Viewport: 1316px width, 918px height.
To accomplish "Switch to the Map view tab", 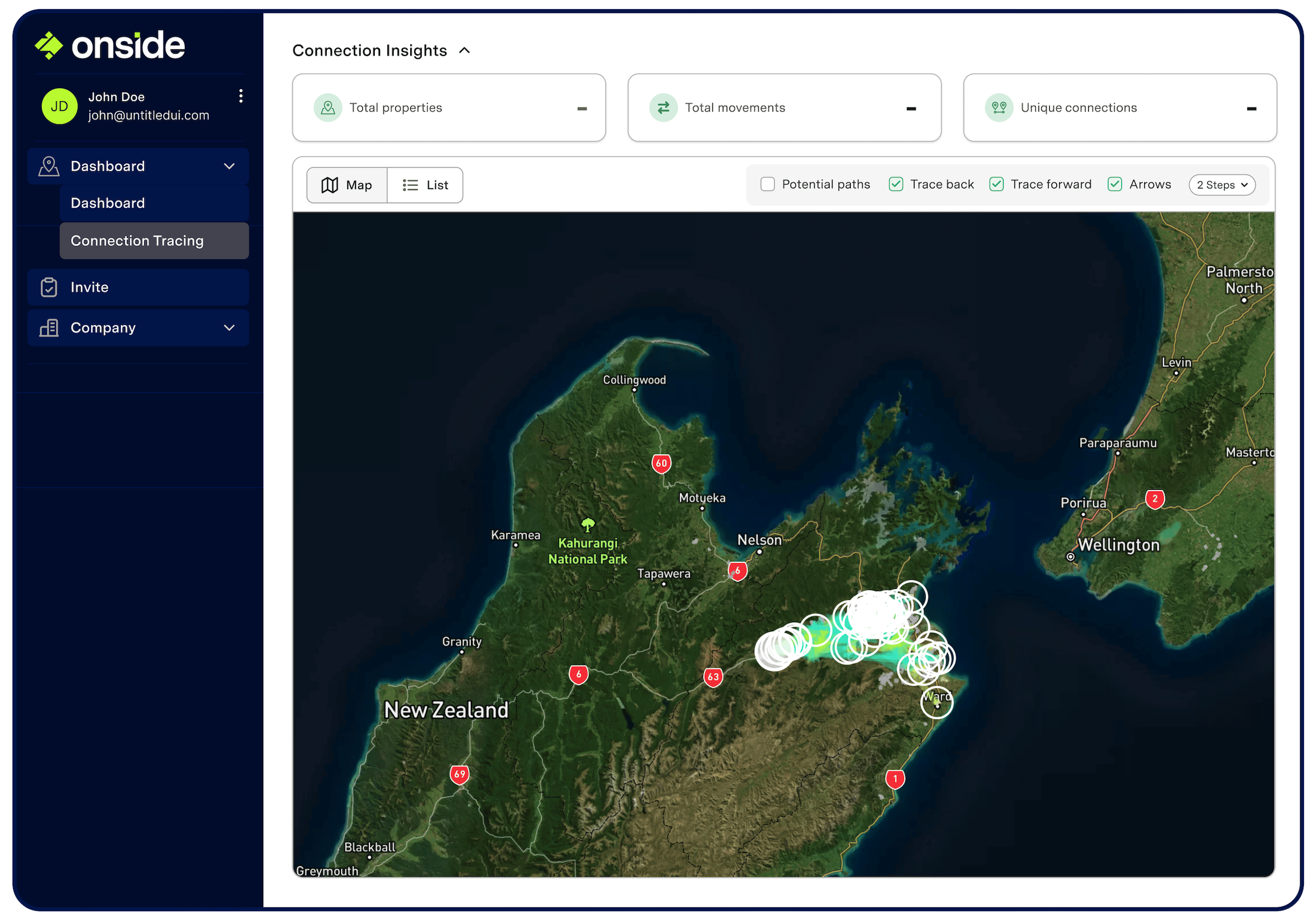I will 347,185.
